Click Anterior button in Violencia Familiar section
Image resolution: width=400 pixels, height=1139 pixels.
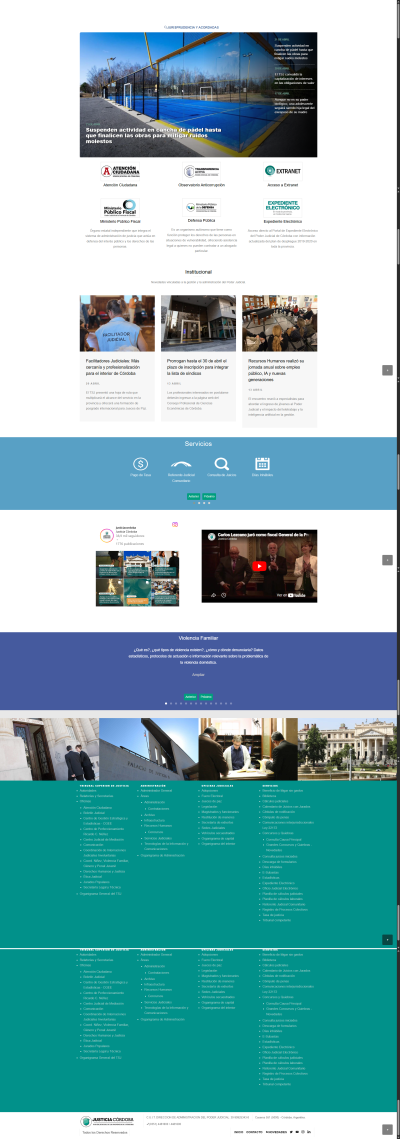(190, 697)
